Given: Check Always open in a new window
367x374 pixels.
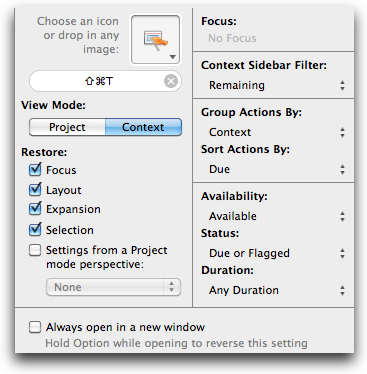Looking at the screenshot, I should pyautogui.click(x=35, y=327).
